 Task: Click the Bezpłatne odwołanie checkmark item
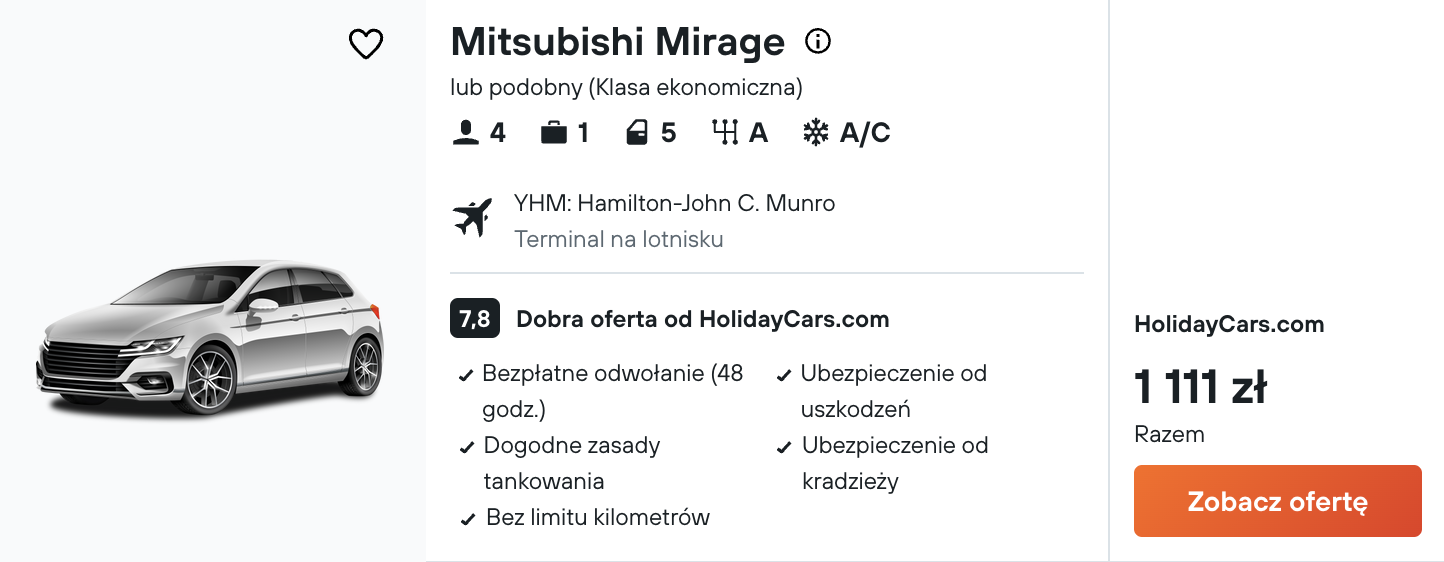tap(602, 391)
